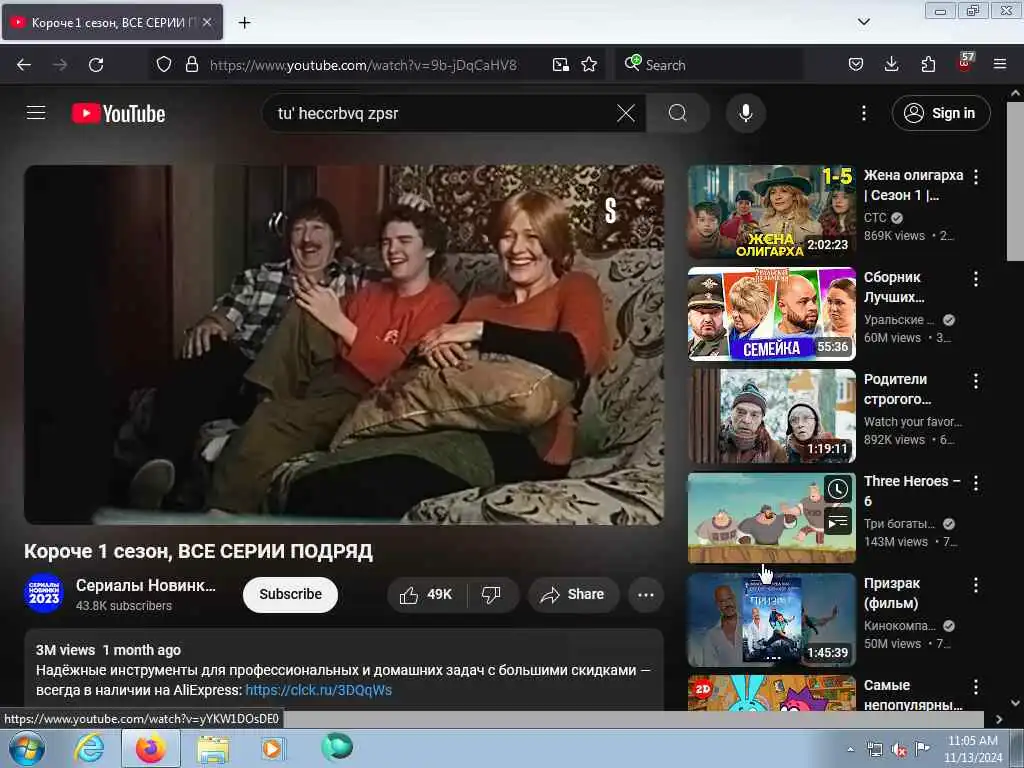Open the Родители строгого thumbnail
1024x768 pixels.
771,416
